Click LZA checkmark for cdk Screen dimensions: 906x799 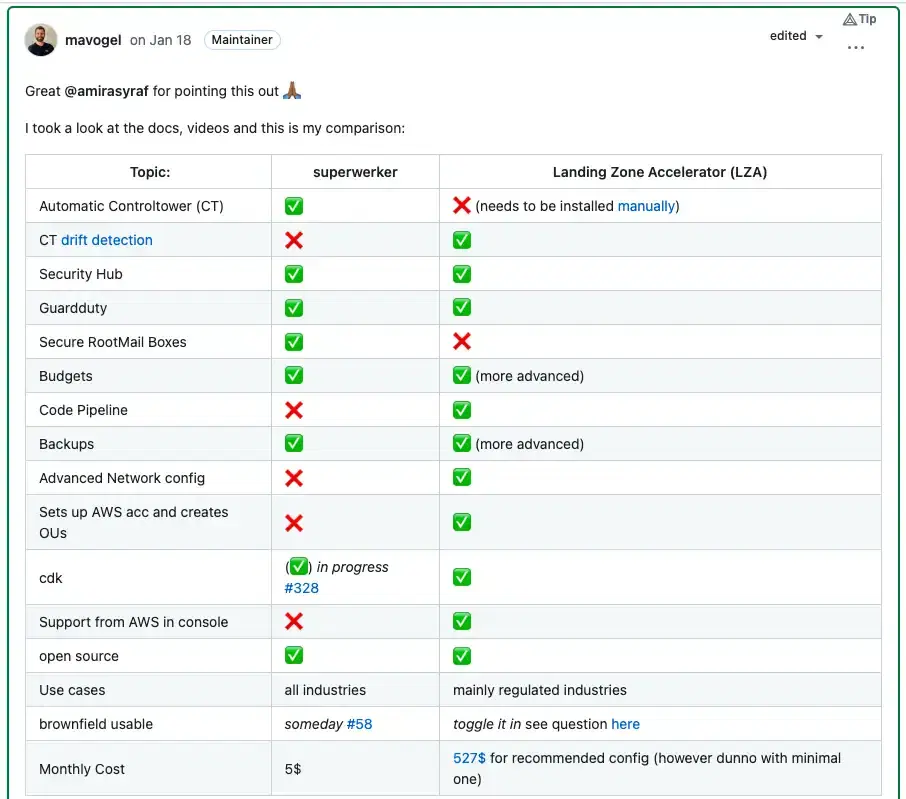[x=462, y=577]
